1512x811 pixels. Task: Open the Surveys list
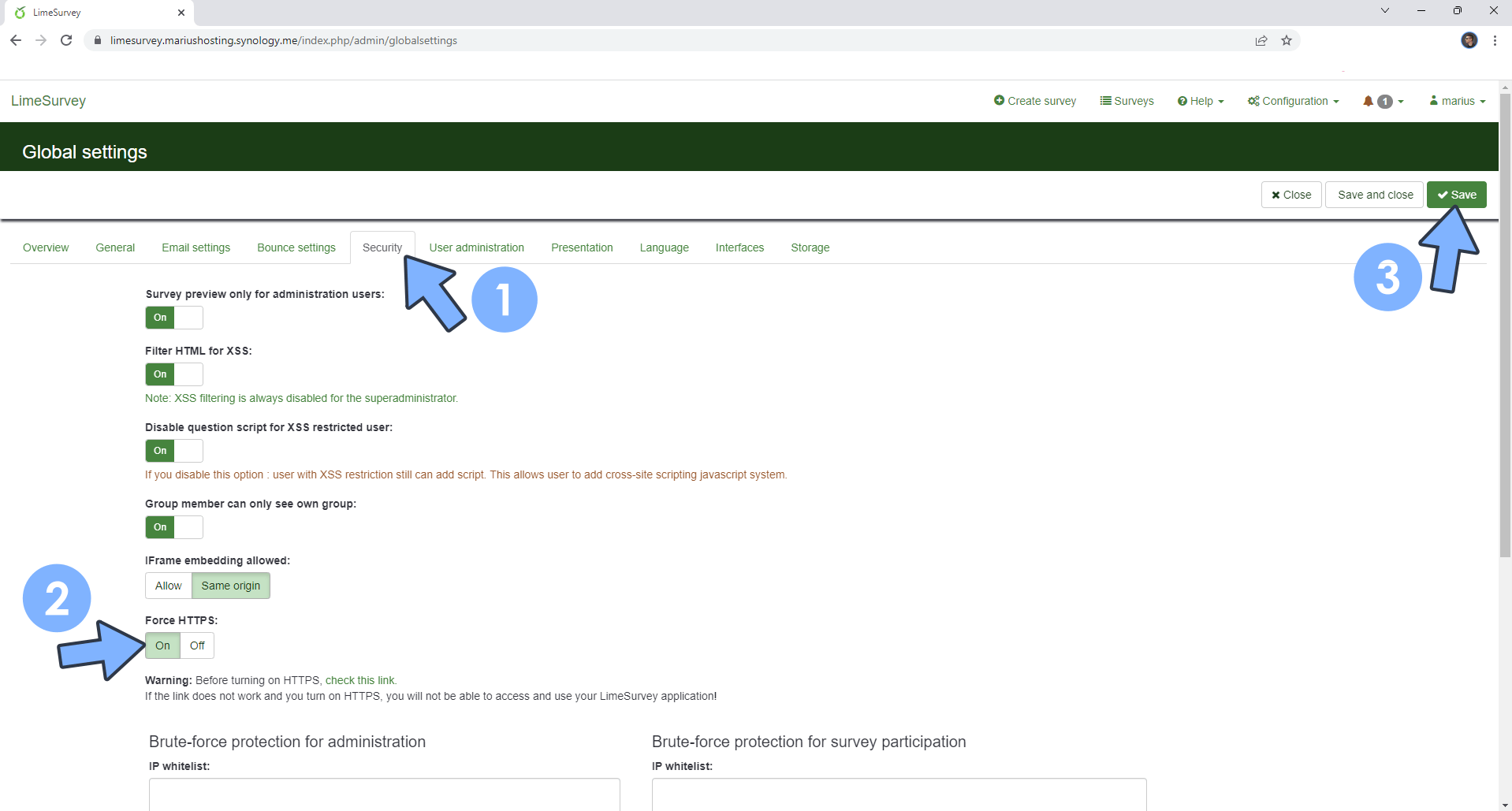1127,101
